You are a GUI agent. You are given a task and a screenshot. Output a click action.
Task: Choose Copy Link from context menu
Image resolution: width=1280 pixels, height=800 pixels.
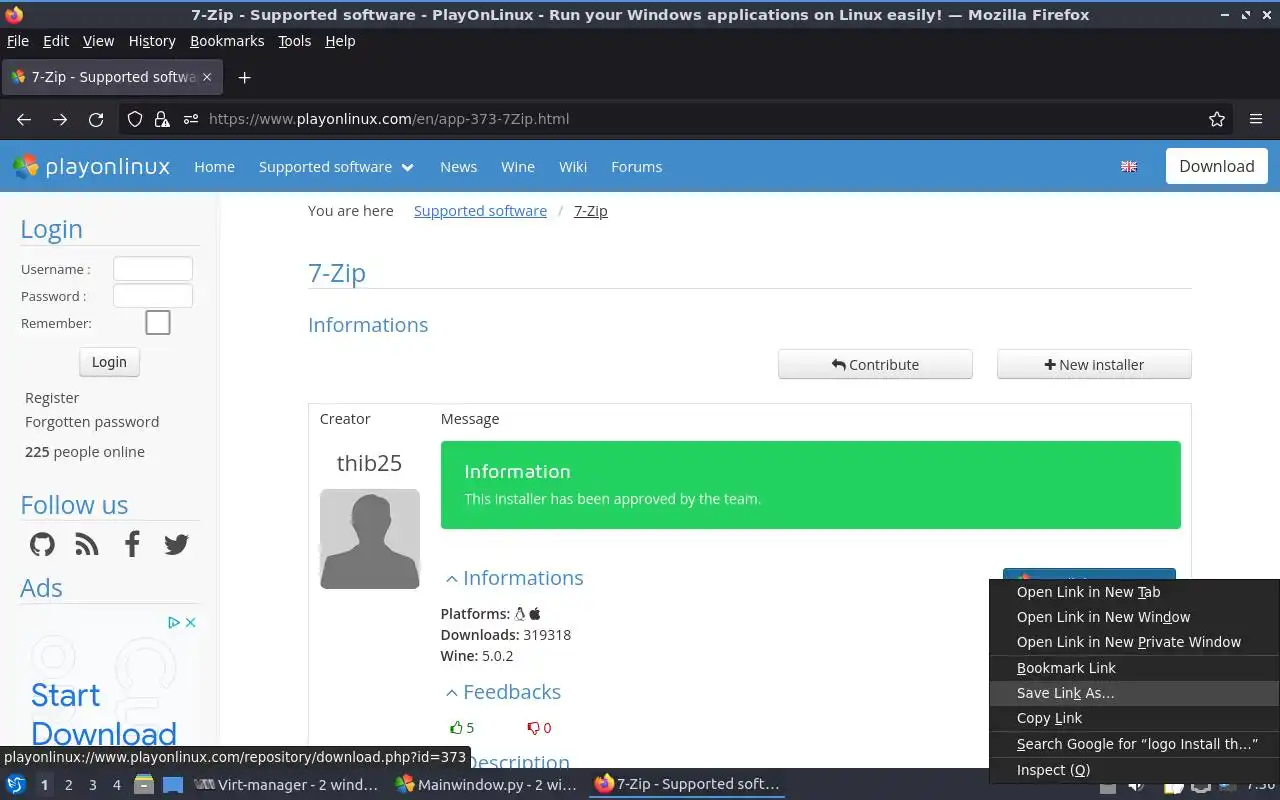[1134, 718]
